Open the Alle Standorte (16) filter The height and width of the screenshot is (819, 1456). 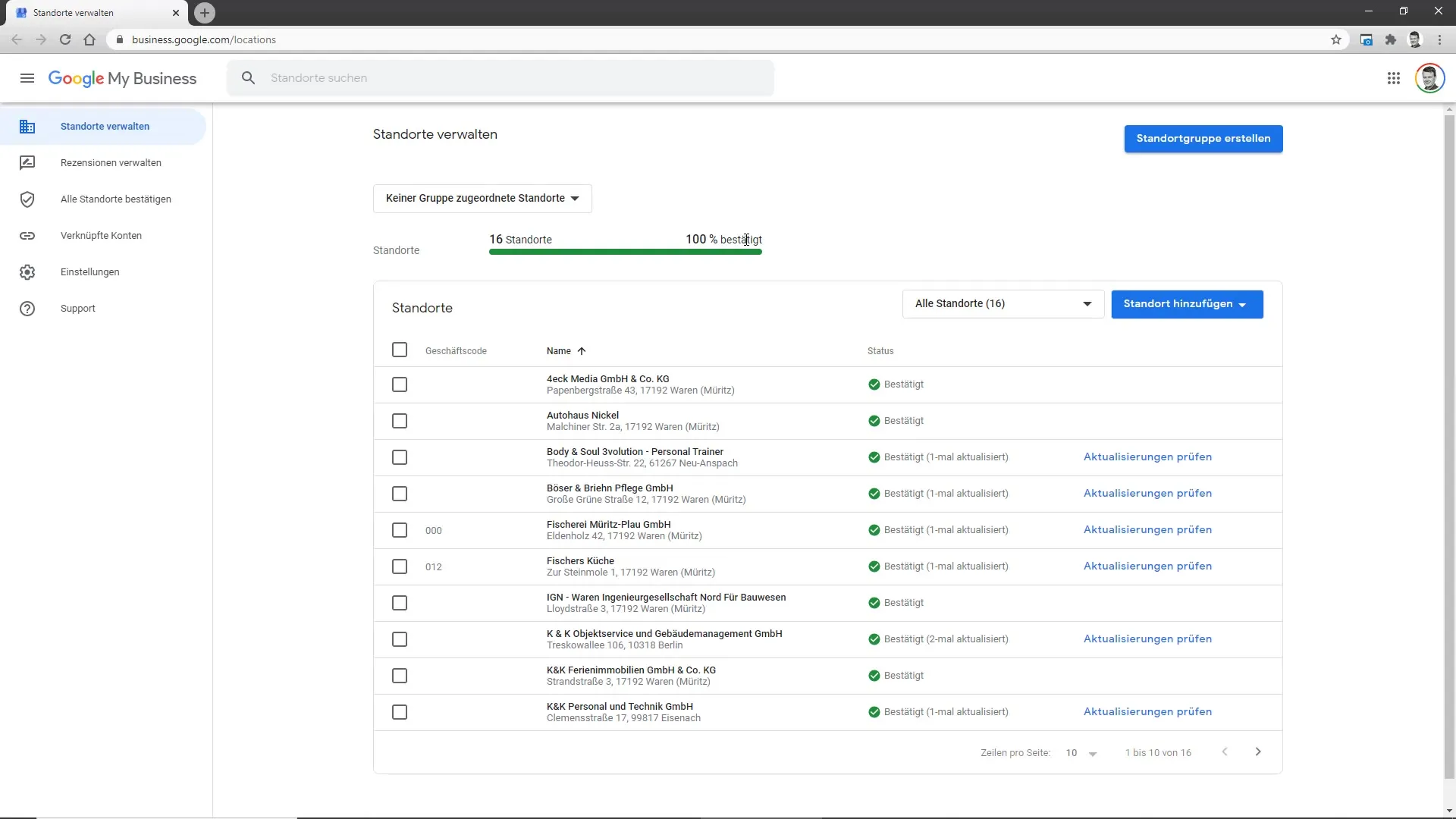pos(1003,304)
